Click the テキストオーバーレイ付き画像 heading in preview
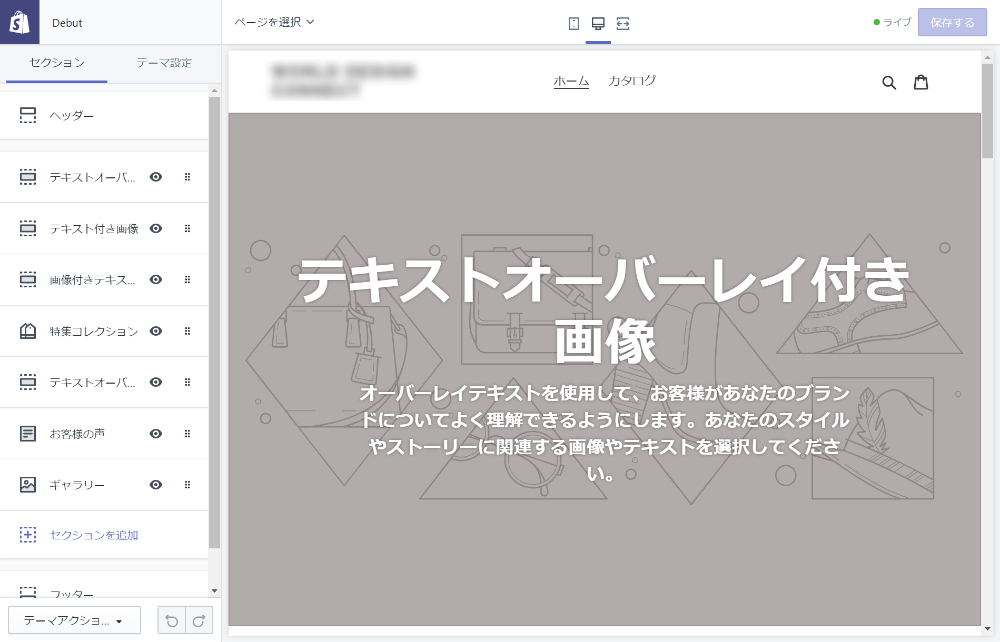1000x642 pixels. click(x=603, y=309)
